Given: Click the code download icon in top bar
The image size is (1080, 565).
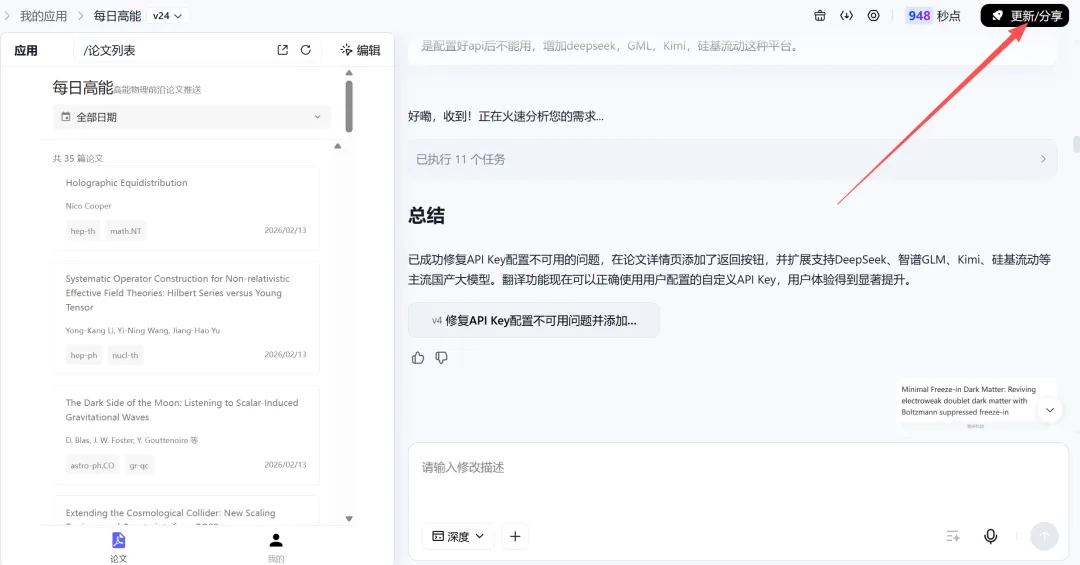Looking at the screenshot, I should coord(847,16).
